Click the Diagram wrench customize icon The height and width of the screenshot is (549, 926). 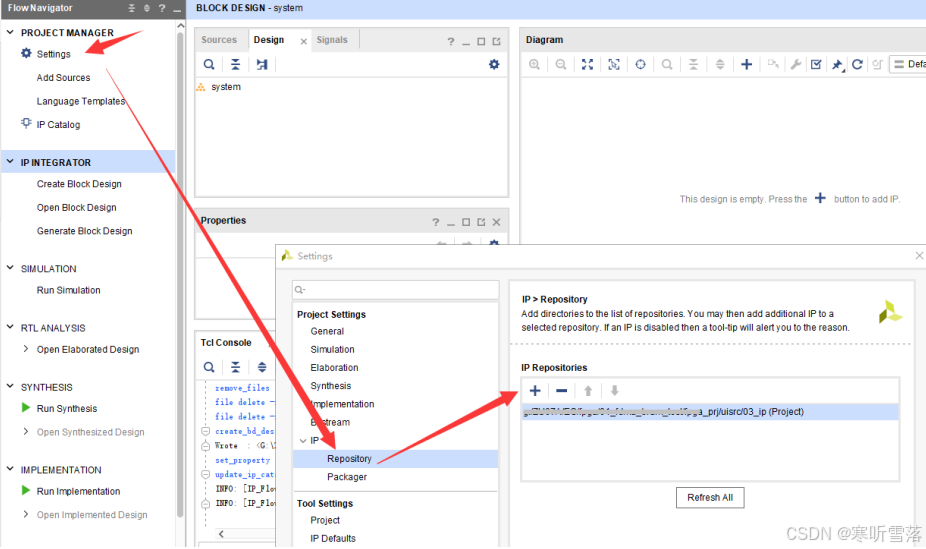[x=795, y=64]
